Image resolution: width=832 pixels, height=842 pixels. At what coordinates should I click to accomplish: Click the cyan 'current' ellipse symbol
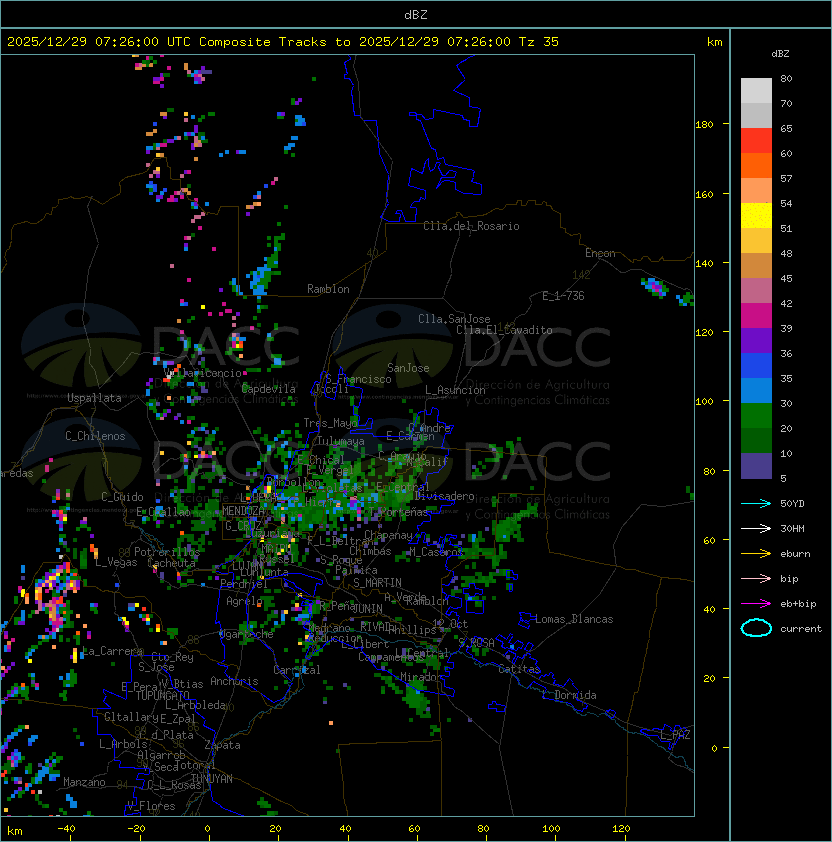756,628
